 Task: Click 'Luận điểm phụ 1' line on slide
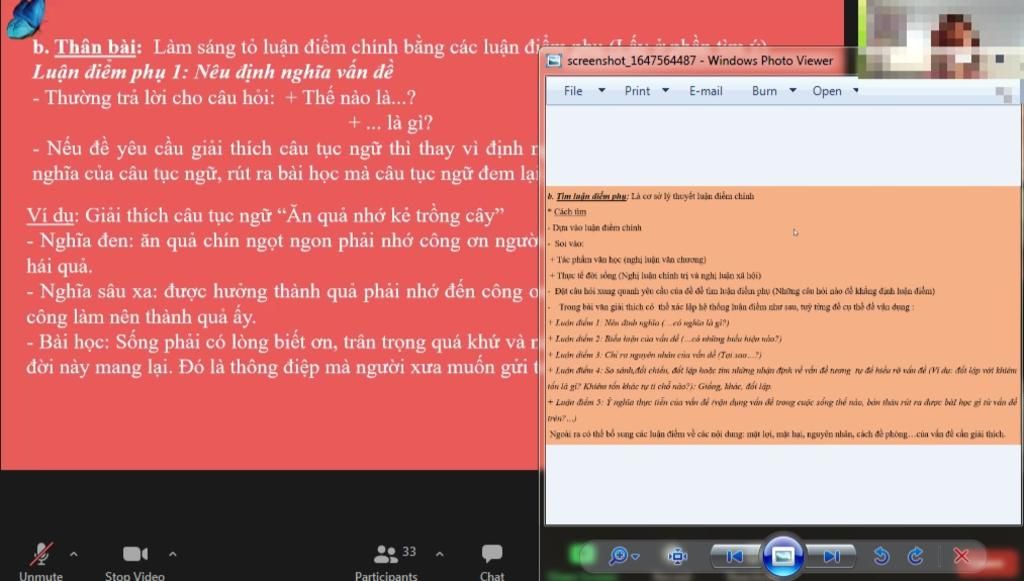pos(213,72)
